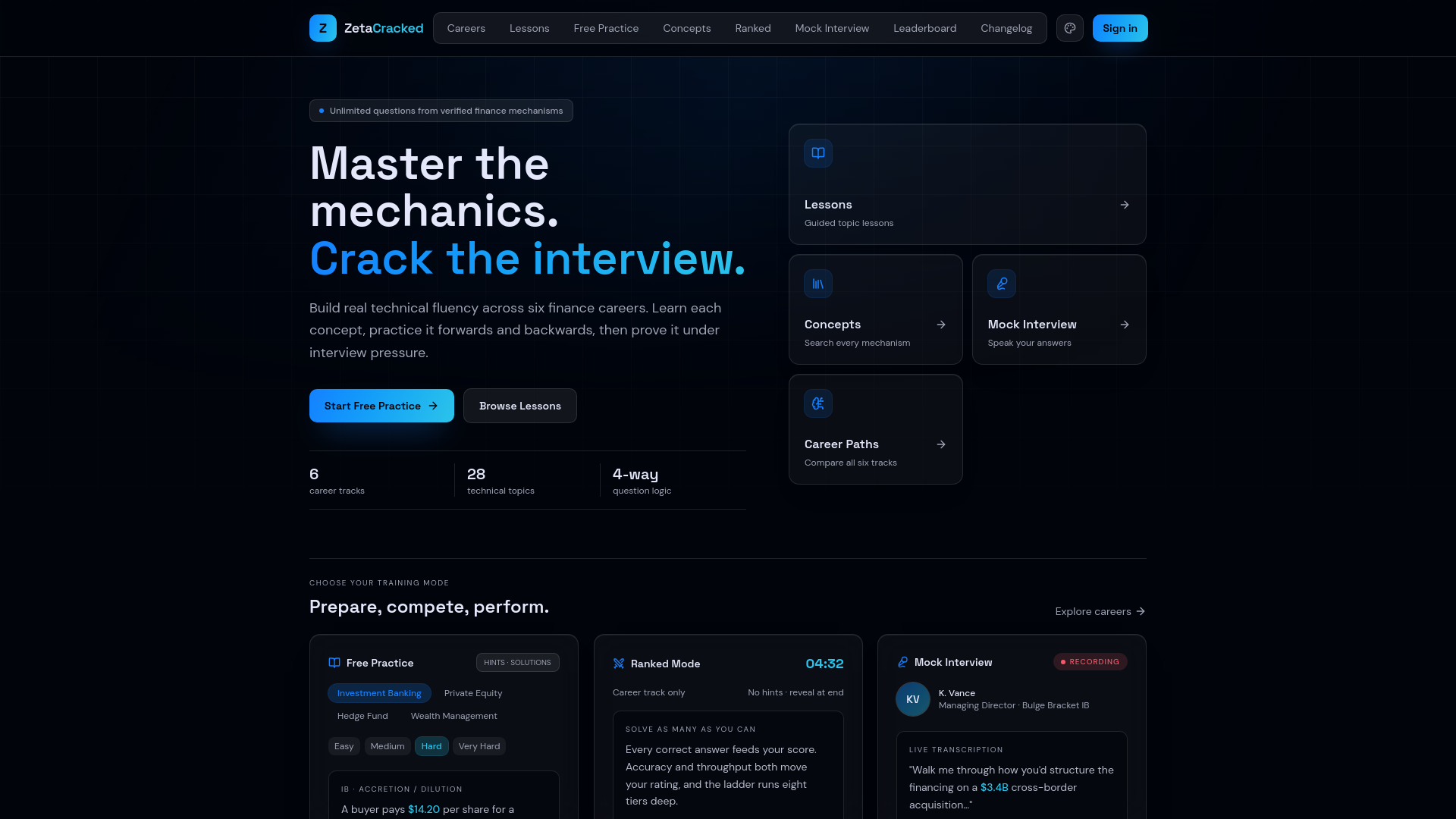Go to Ranked in the navigation bar
The height and width of the screenshot is (819, 1456).
753,28
